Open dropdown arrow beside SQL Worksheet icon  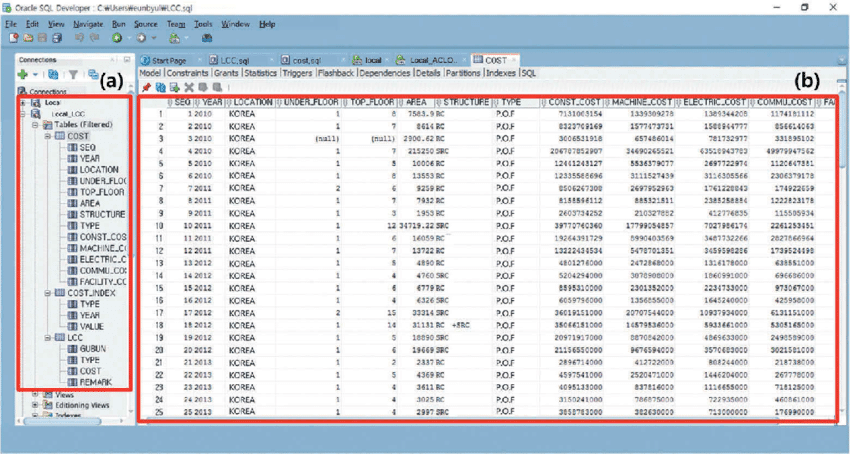(186, 38)
